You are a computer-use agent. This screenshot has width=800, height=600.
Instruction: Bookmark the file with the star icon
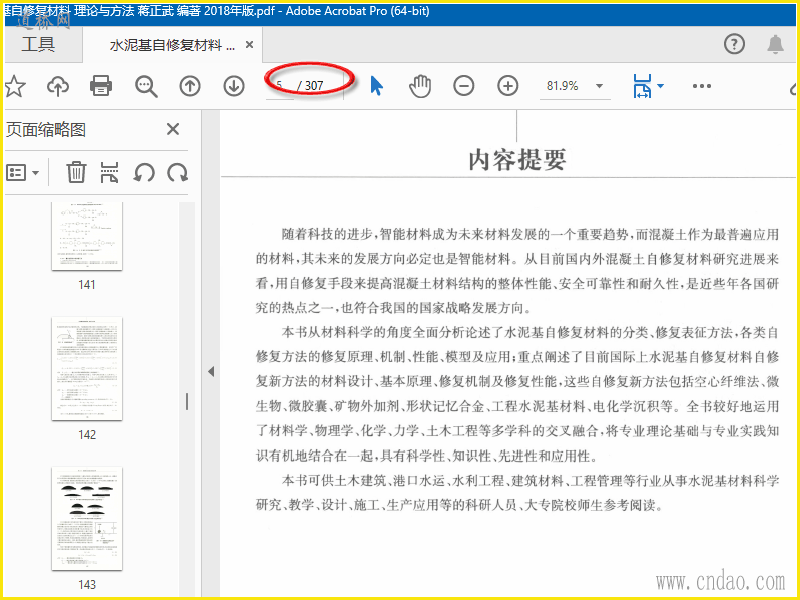tap(15, 86)
